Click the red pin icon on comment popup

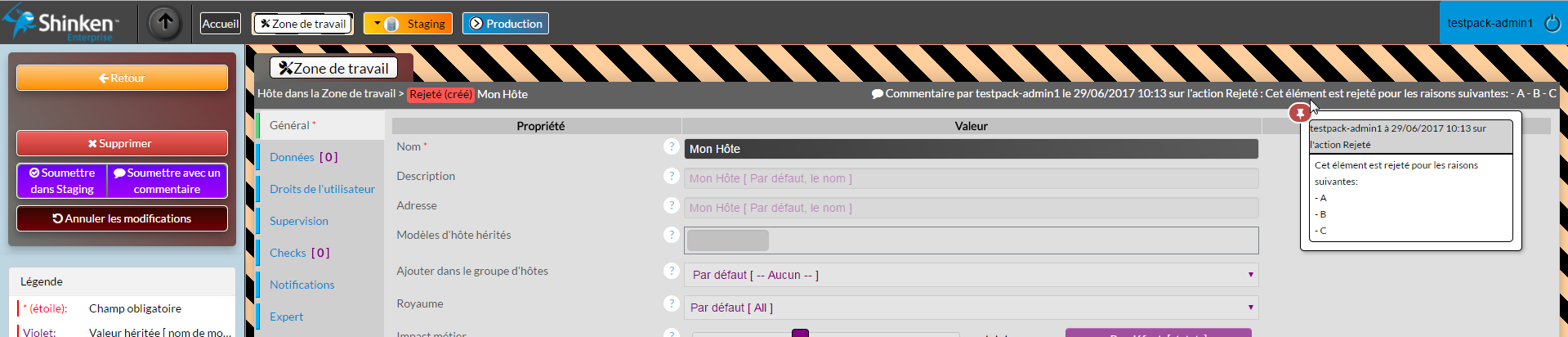pos(1300,113)
